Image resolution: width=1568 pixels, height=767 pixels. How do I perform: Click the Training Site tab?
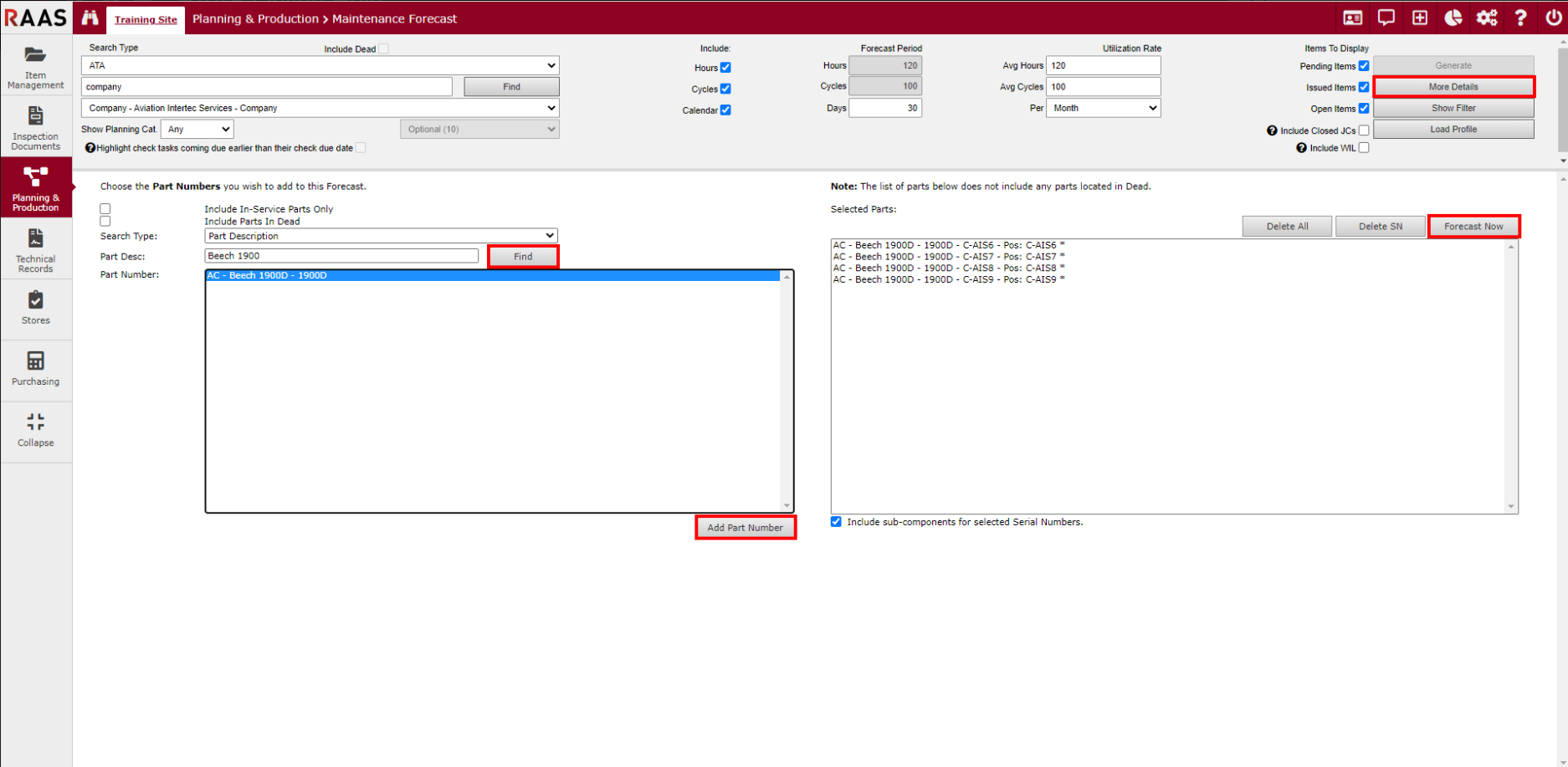click(x=146, y=19)
